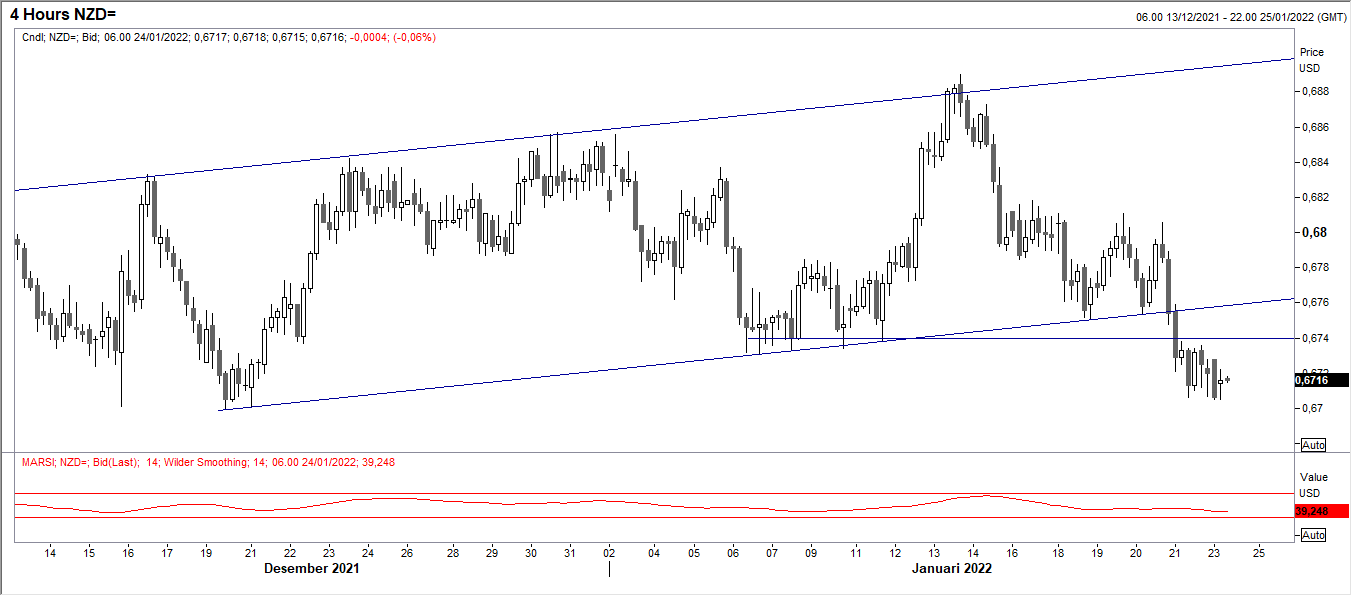Click the 0,674 price axis label

coord(1314,338)
